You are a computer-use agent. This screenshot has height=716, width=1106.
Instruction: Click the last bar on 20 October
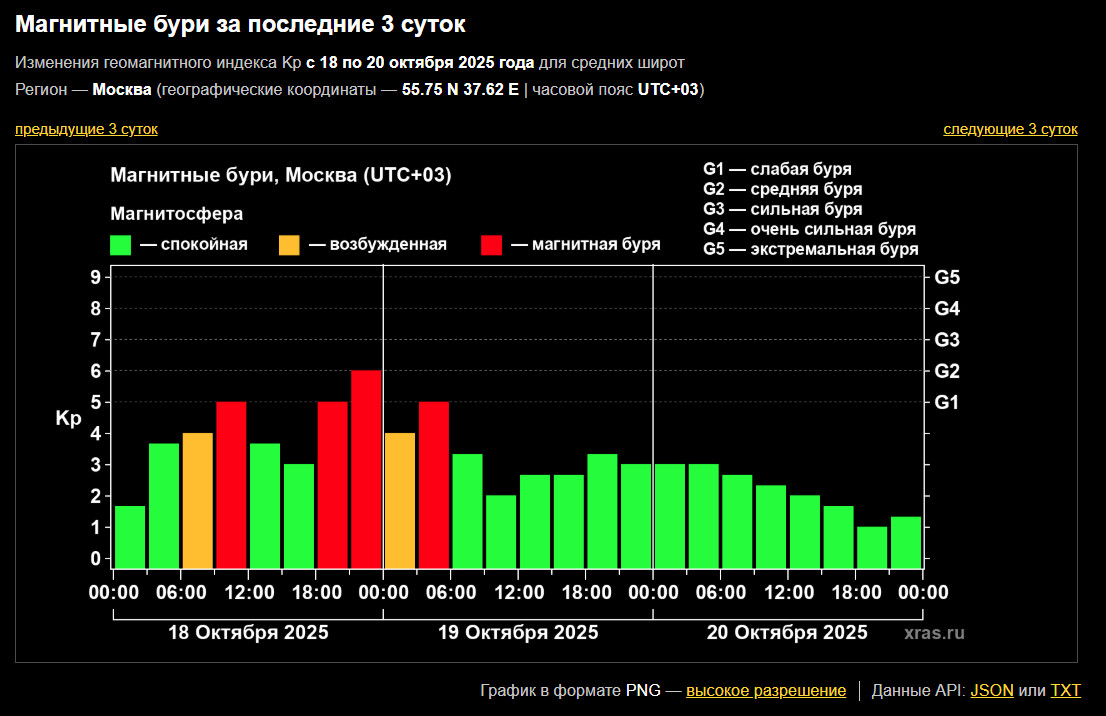[x=906, y=542]
